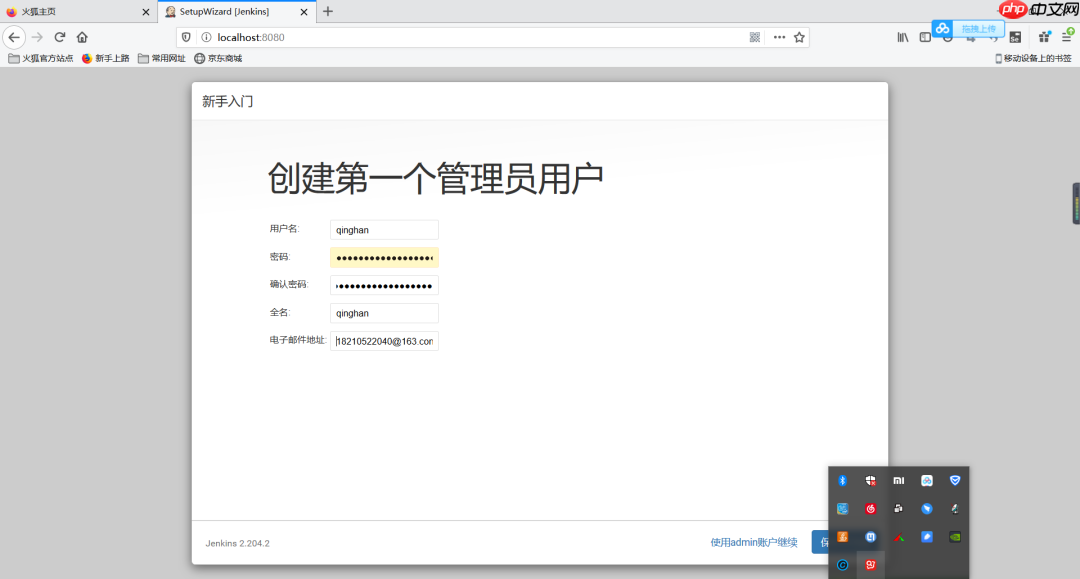
Task: Click the Baidu Netdisk upload extension icon
Action: pyautogui.click(x=943, y=29)
